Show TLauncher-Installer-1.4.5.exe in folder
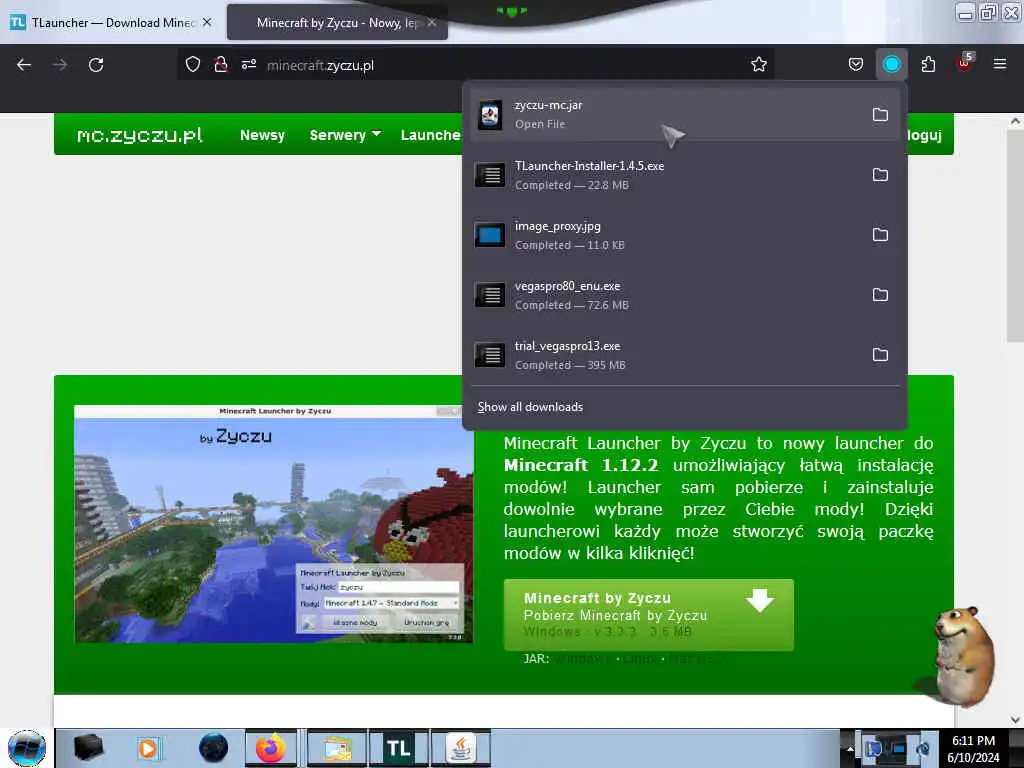 point(880,174)
